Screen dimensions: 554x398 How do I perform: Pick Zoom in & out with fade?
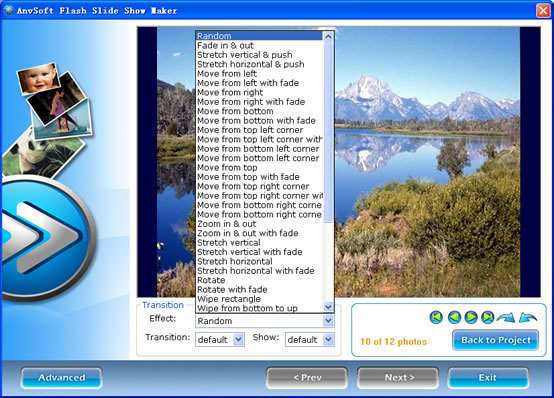click(x=259, y=233)
